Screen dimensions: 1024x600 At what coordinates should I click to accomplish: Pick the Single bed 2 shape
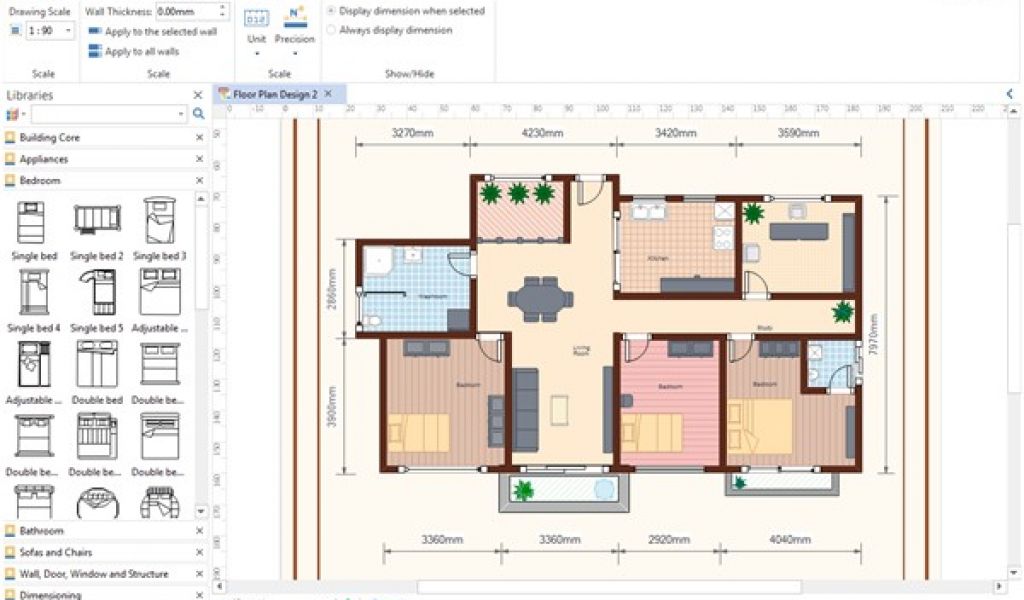click(96, 222)
